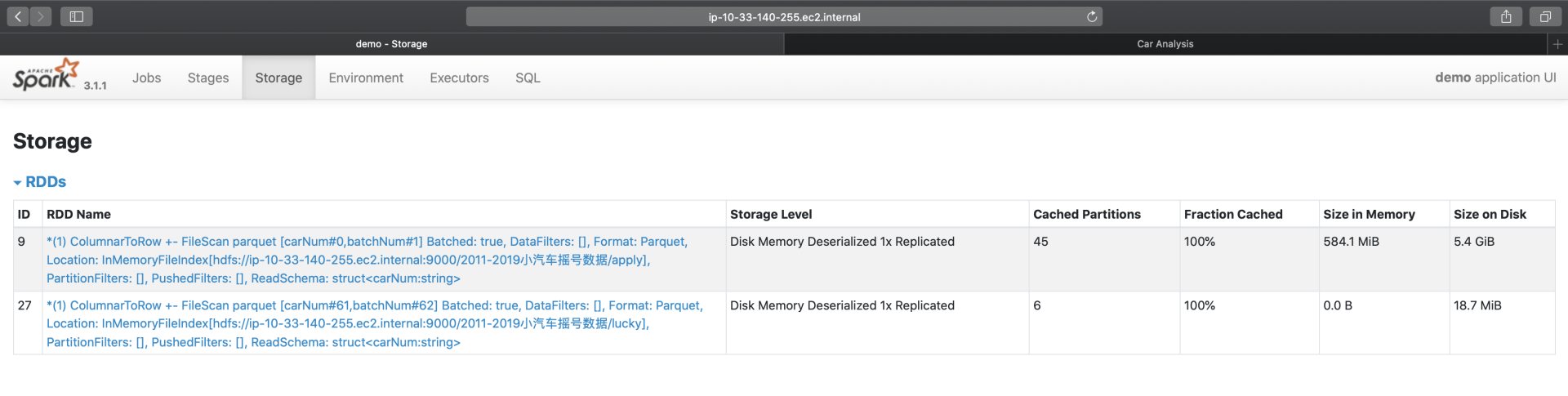Image resolution: width=1568 pixels, height=396 pixels.
Task: Toggle the Safari sidebar icon
Action: tap(76, 16)
